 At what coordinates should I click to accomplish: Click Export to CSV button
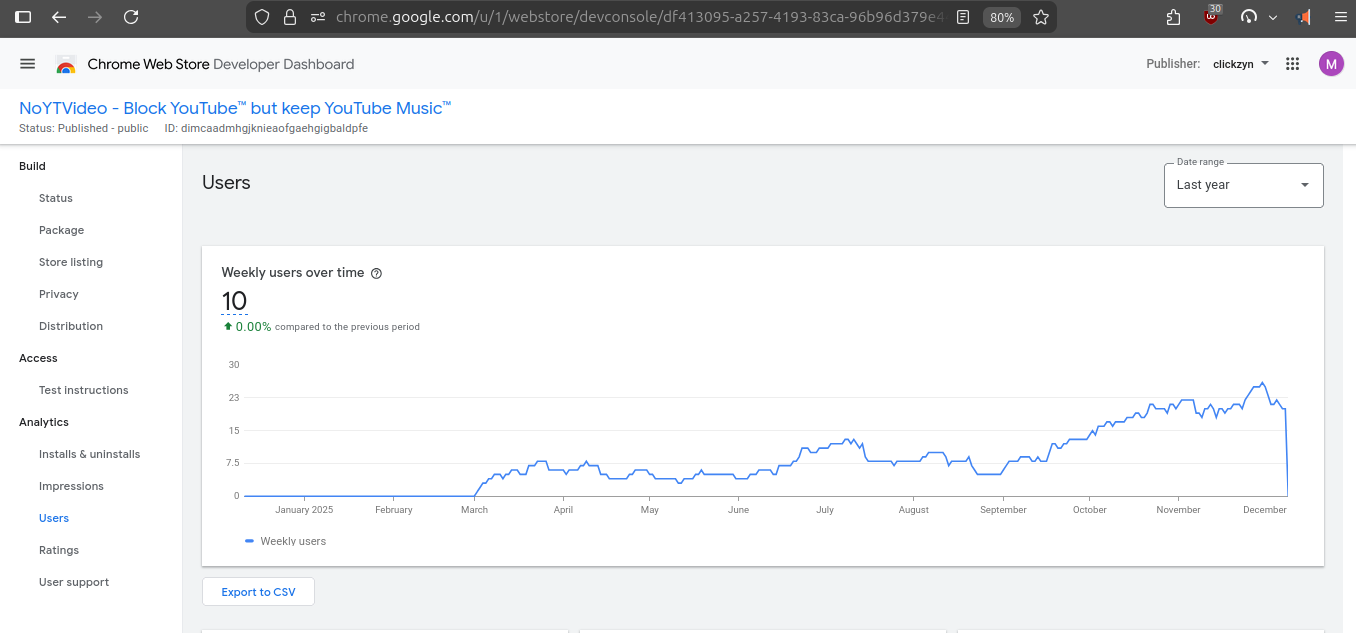(258, 592)
